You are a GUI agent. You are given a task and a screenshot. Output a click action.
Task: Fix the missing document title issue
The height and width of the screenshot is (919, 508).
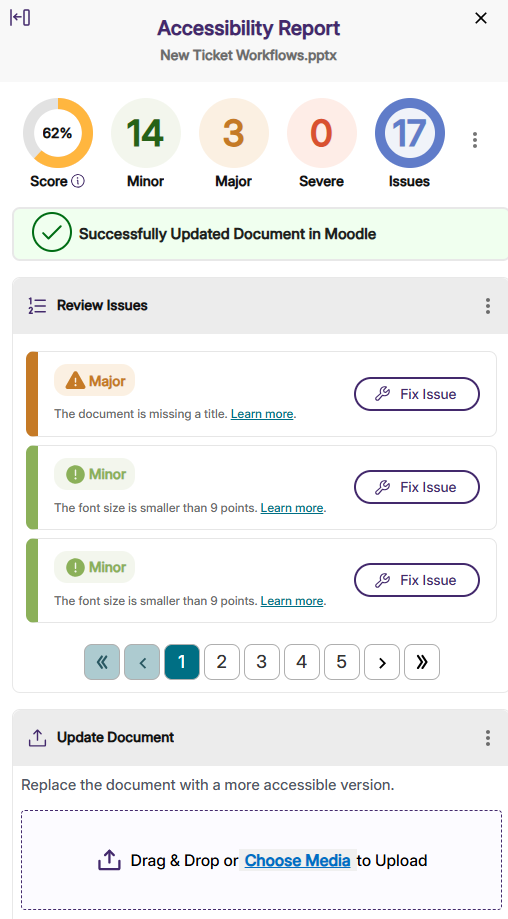click(x=417, y=394)
